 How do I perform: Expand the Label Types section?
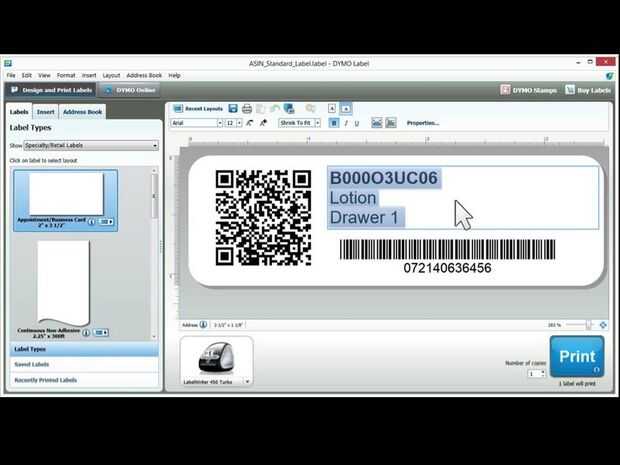tap(84, 349)
